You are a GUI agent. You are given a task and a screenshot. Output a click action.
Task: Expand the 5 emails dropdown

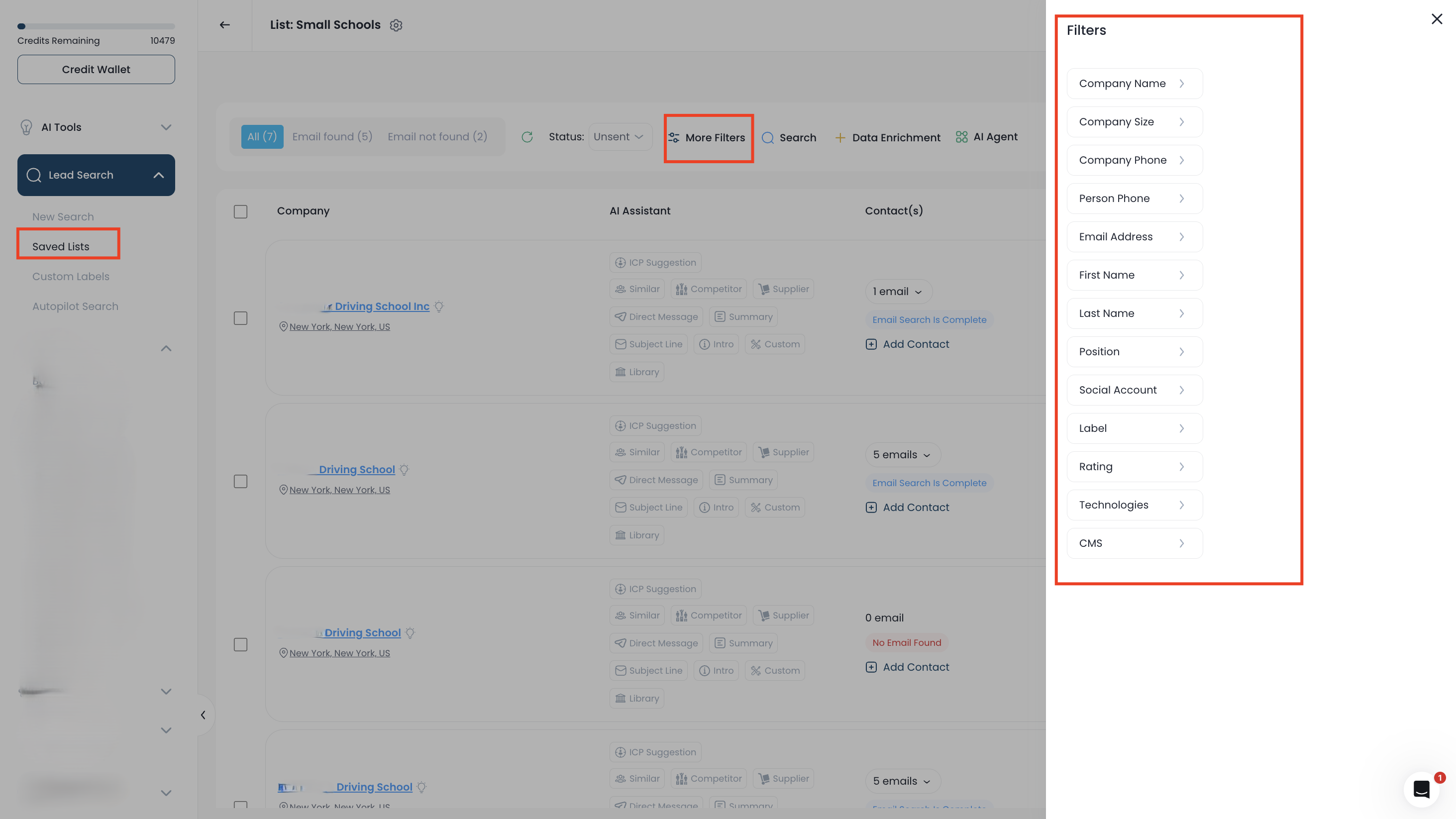pos(902,454)
